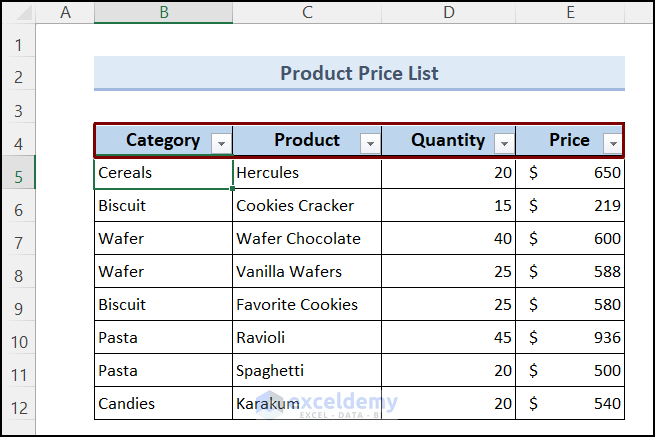Open the Price column filter dropdown

(612, 143)
